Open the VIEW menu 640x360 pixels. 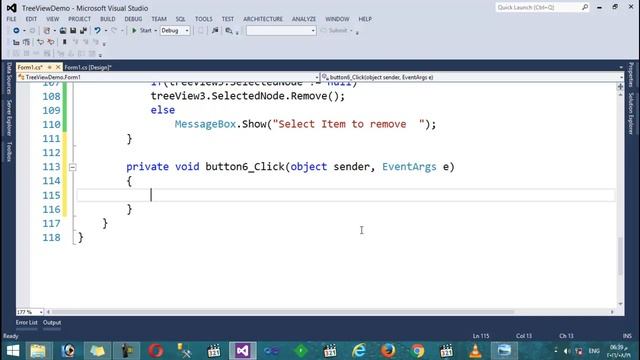click(x=52, y=19)
